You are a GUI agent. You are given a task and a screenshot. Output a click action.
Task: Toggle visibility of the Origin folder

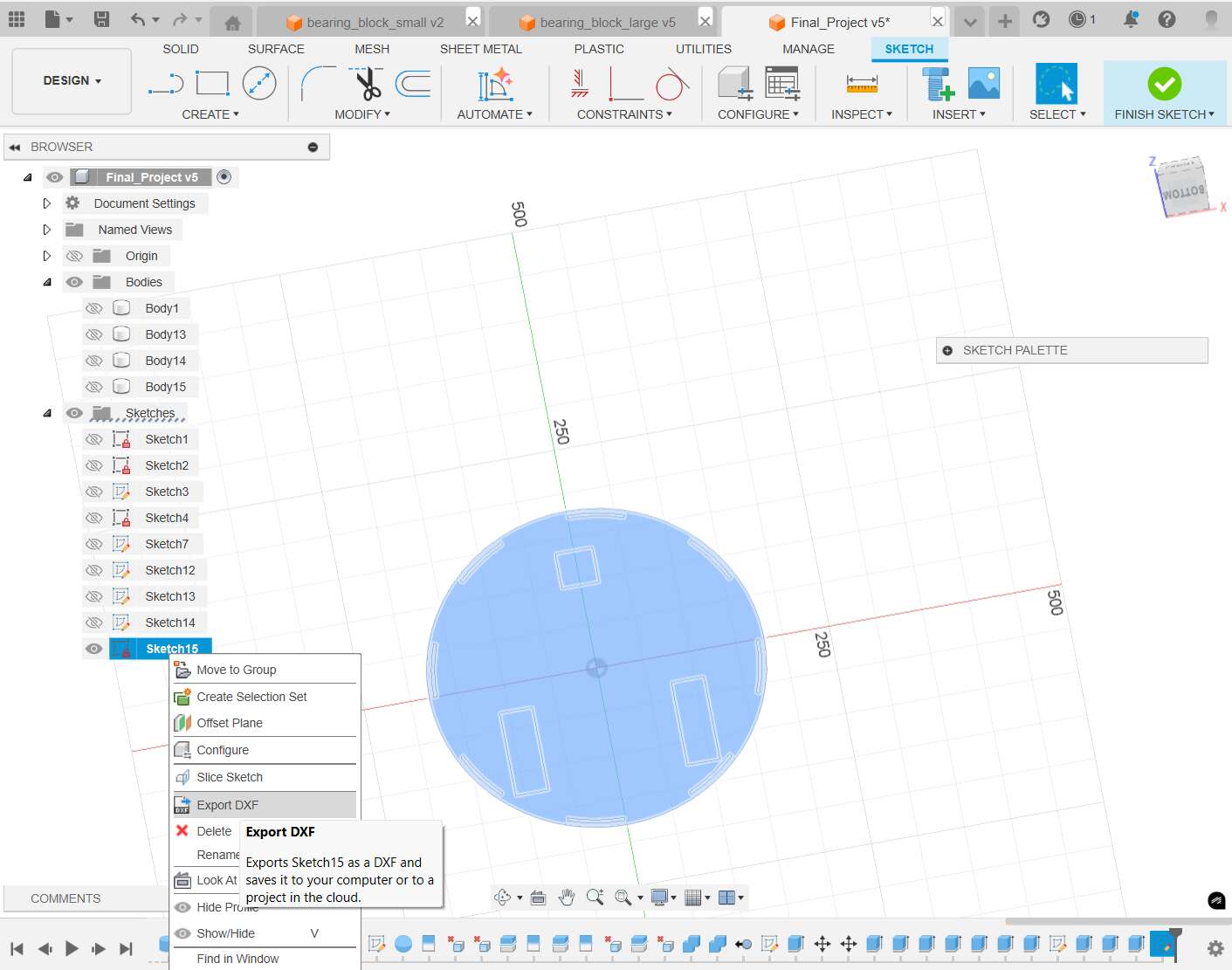[75, 255]
